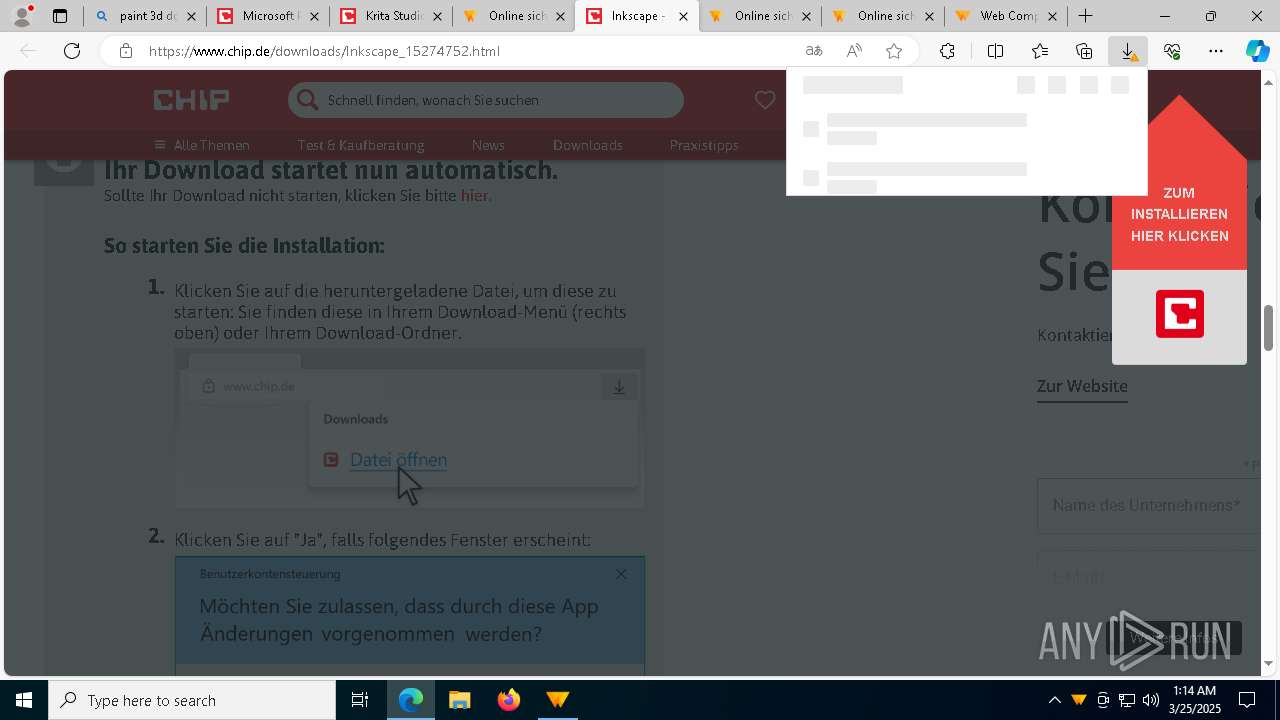The image size is (1280, 720).
Task: Click the CHIP logo
Action: tap(191, 100)
